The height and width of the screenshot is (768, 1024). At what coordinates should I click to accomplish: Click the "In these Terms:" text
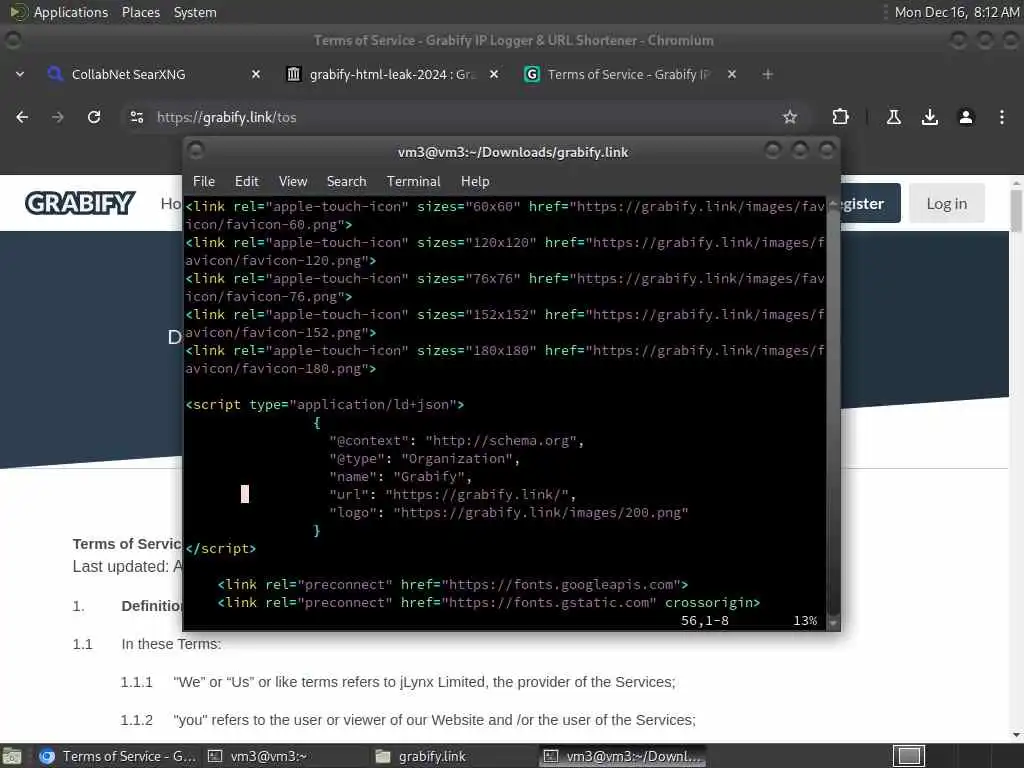[x=171, y=644]
